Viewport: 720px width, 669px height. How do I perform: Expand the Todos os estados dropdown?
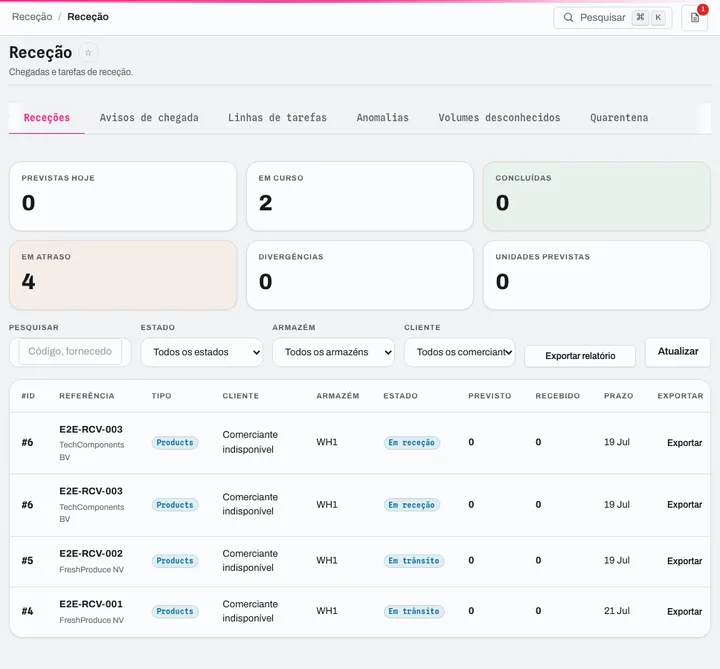pyautogui.click(x=202, y=352)
